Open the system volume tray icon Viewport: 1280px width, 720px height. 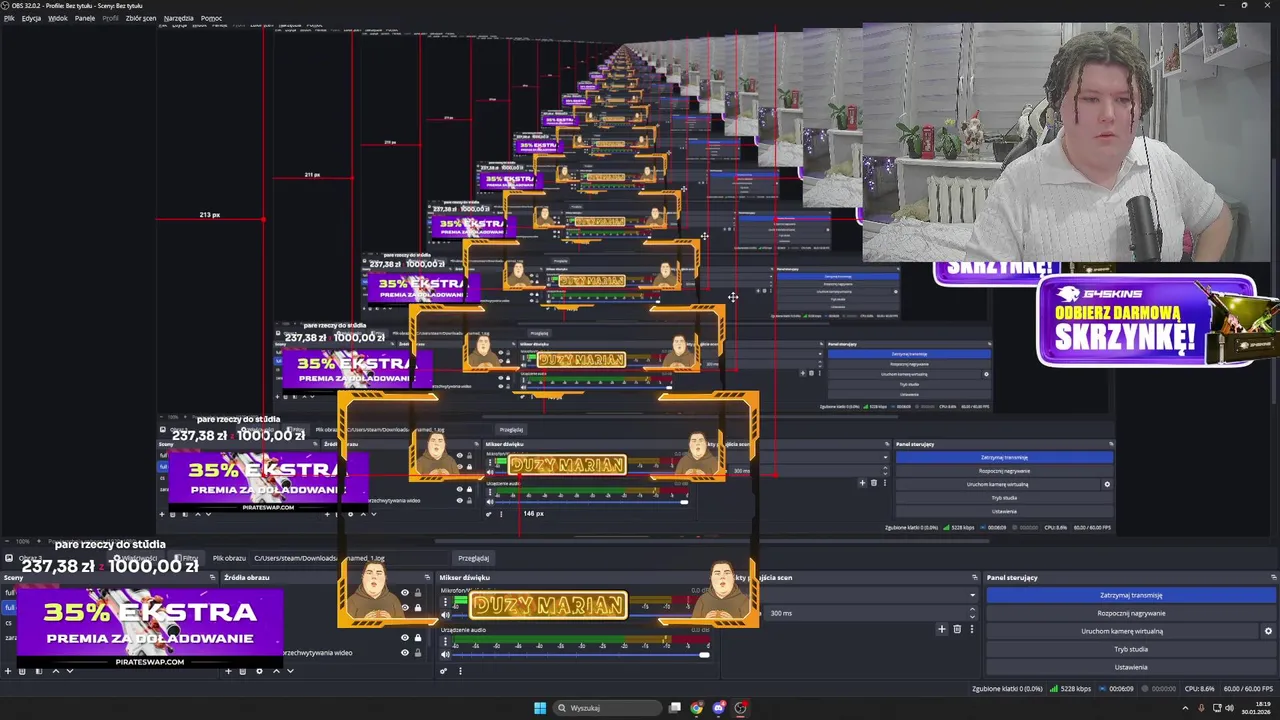1229,708
